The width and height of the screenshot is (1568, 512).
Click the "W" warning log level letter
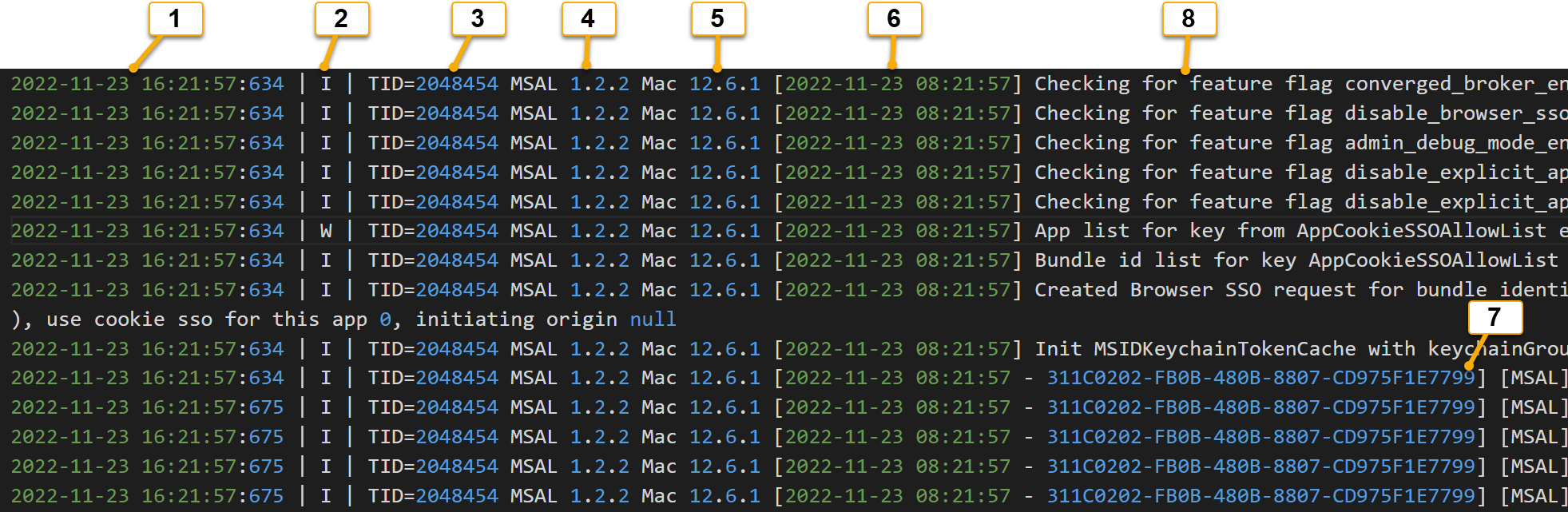tap(326, 231)
